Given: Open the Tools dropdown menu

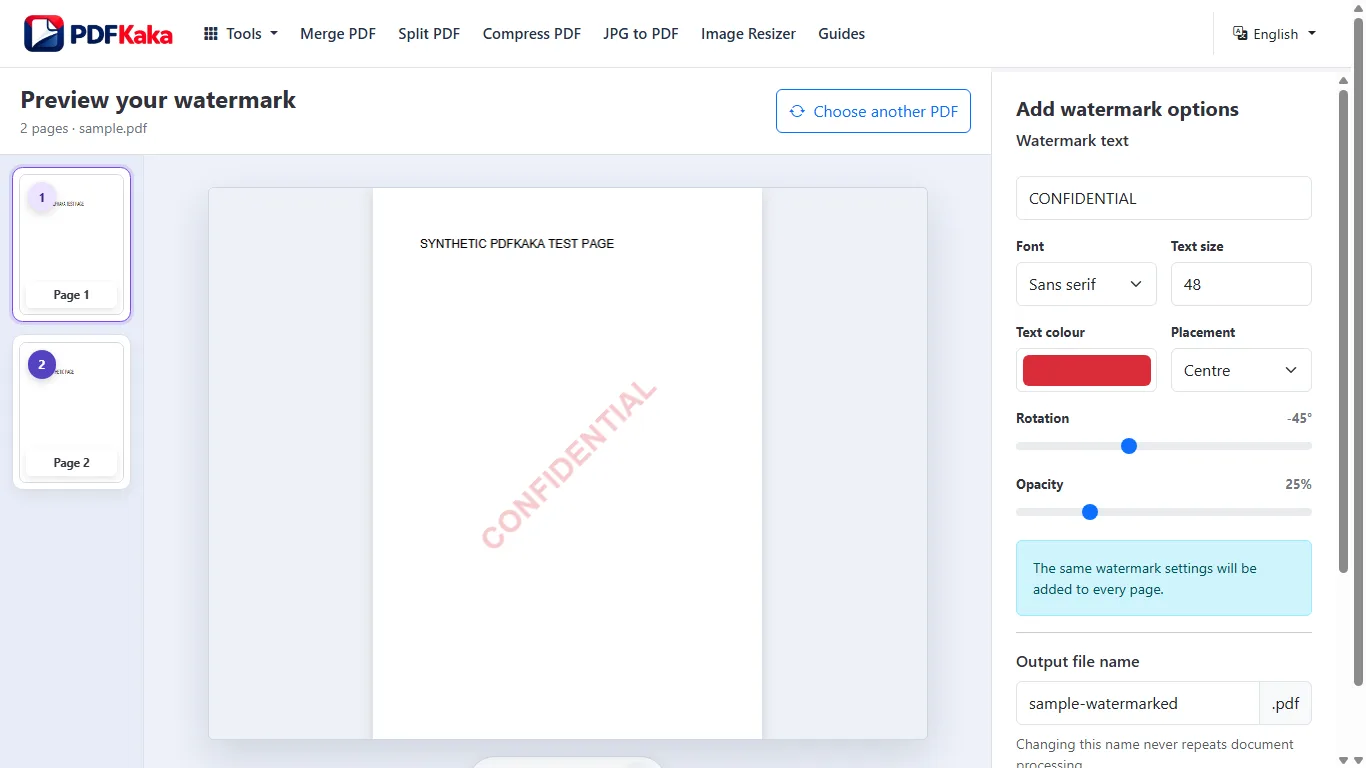Looking at the screenshot, I should tap(241, 34).
